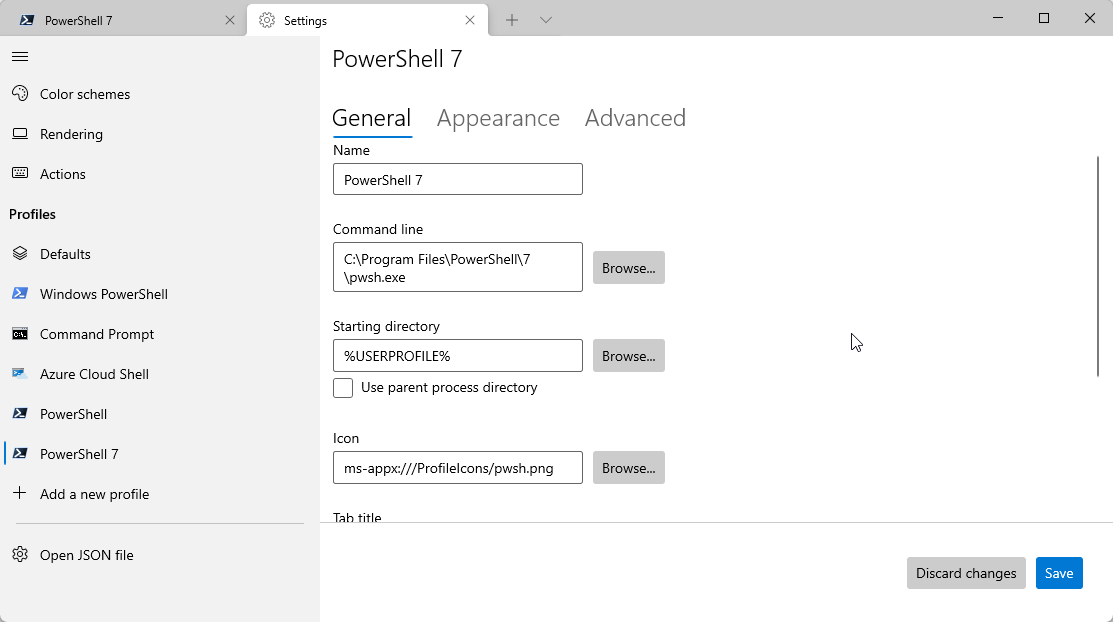Open the Actions settings icon

pos(20,173)
